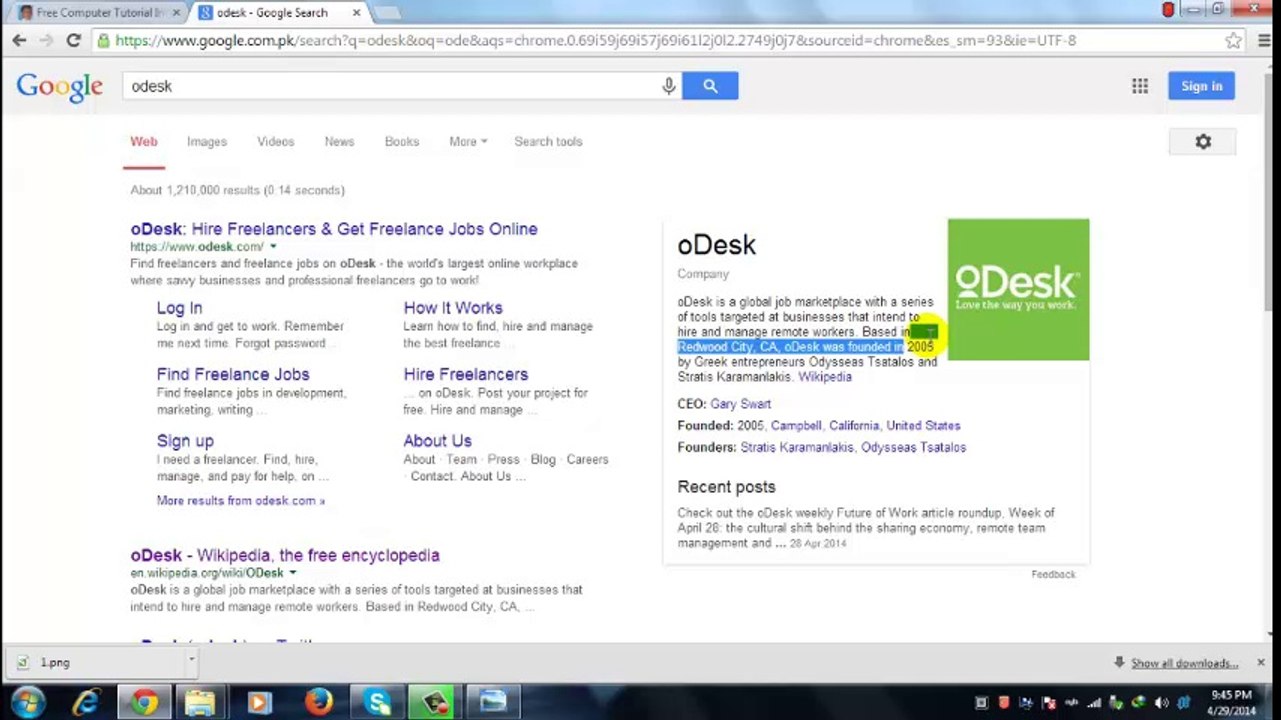Open Search tools
1281x720 pixels.
click(x=548, y=142)
